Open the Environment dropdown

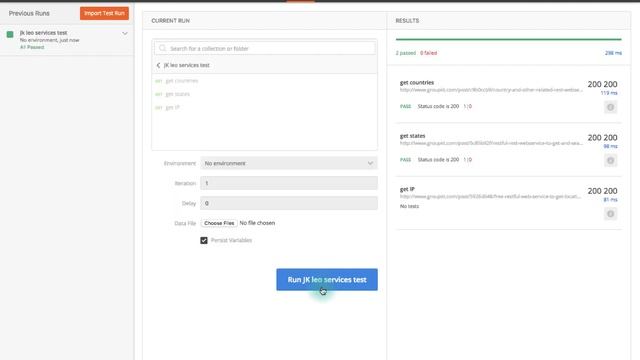click(289, 163)
